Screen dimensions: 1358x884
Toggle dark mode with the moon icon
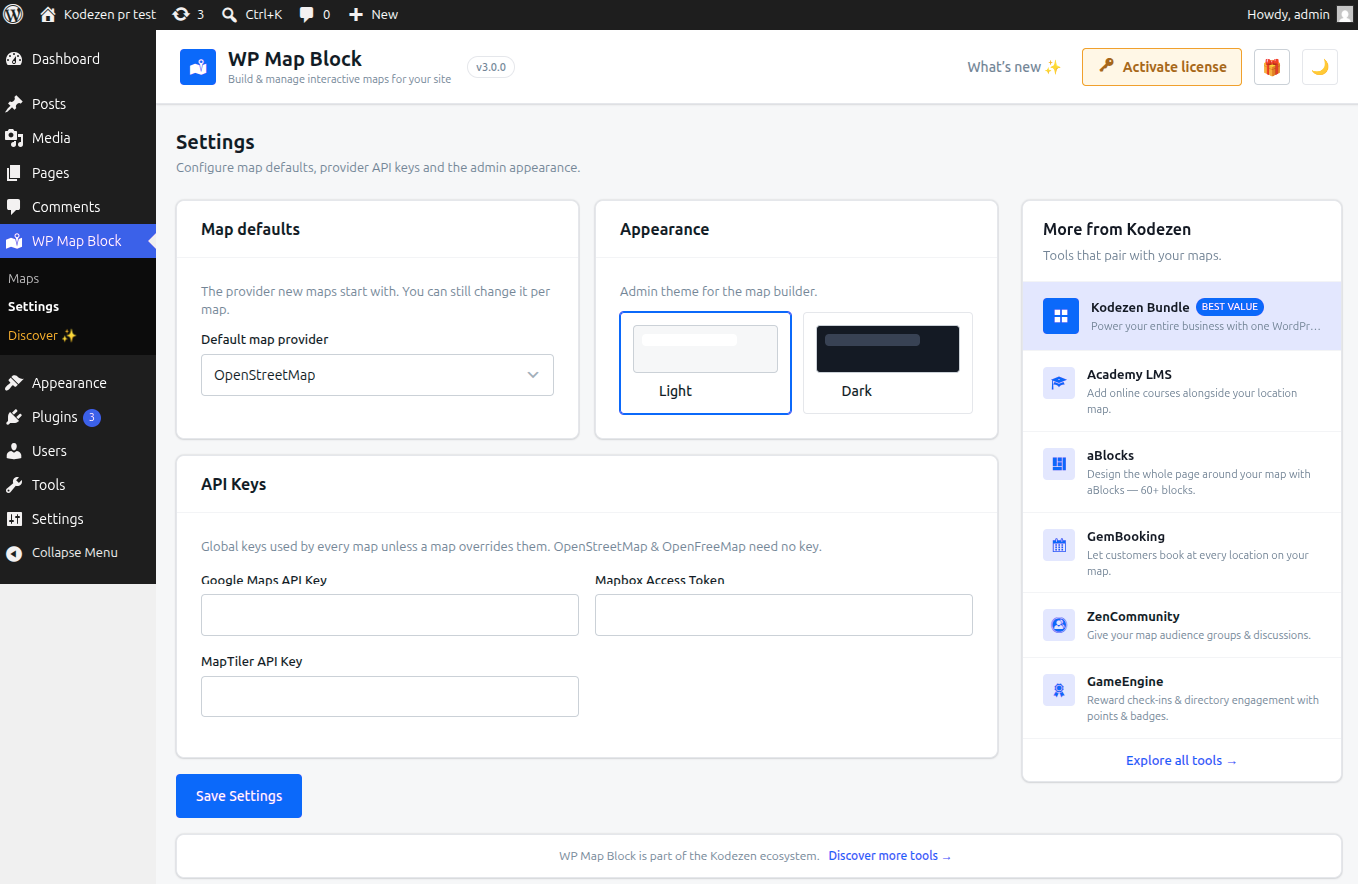pos(1320,67)
